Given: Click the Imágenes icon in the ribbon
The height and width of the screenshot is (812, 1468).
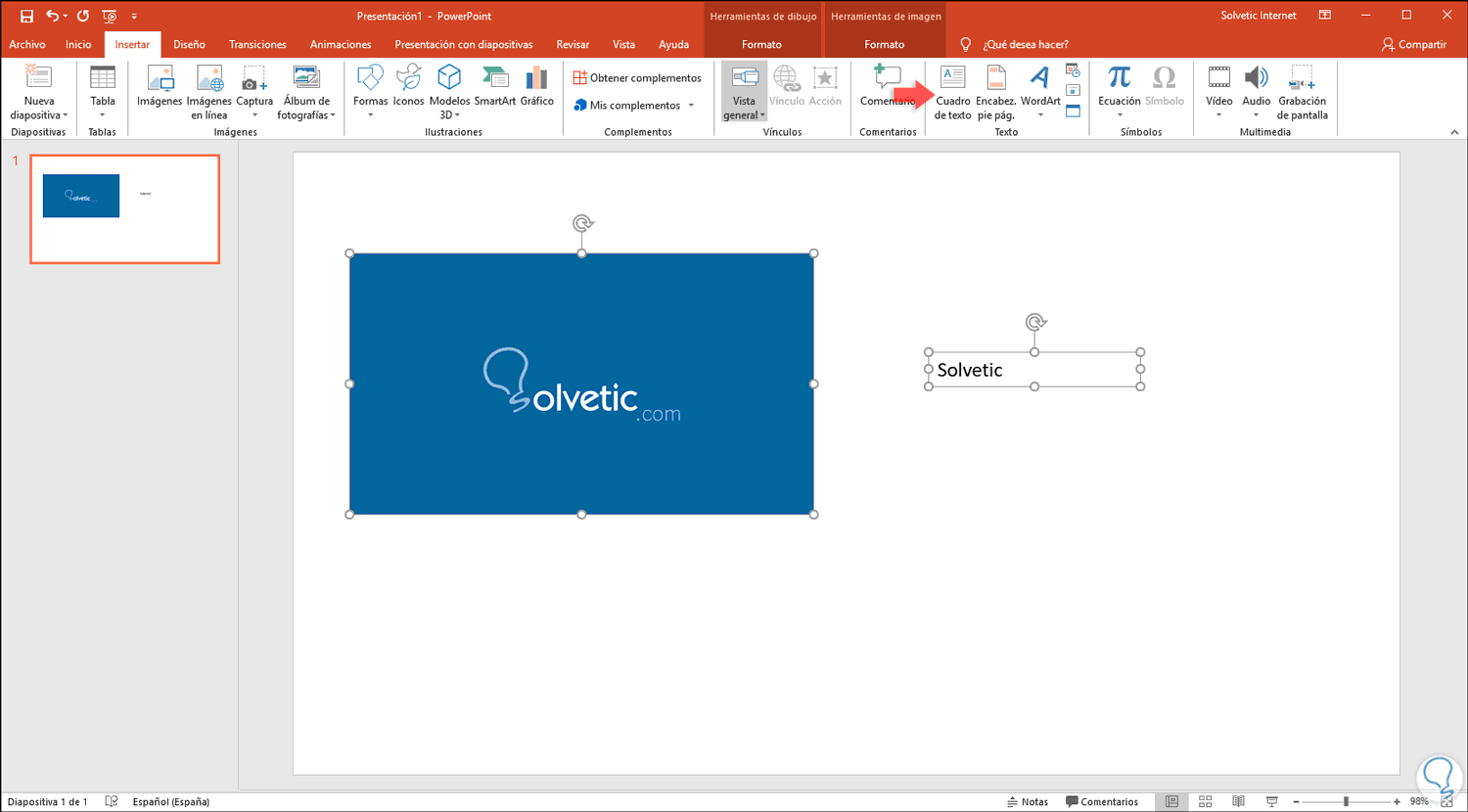Looking at the screenshot, I should [x=160, y=87].
